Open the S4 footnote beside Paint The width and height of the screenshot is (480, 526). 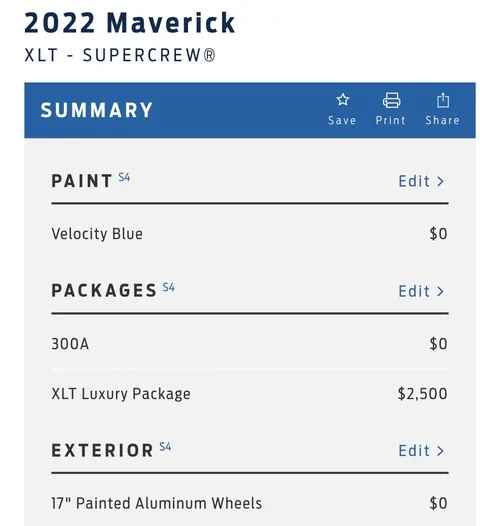point(124,177)
